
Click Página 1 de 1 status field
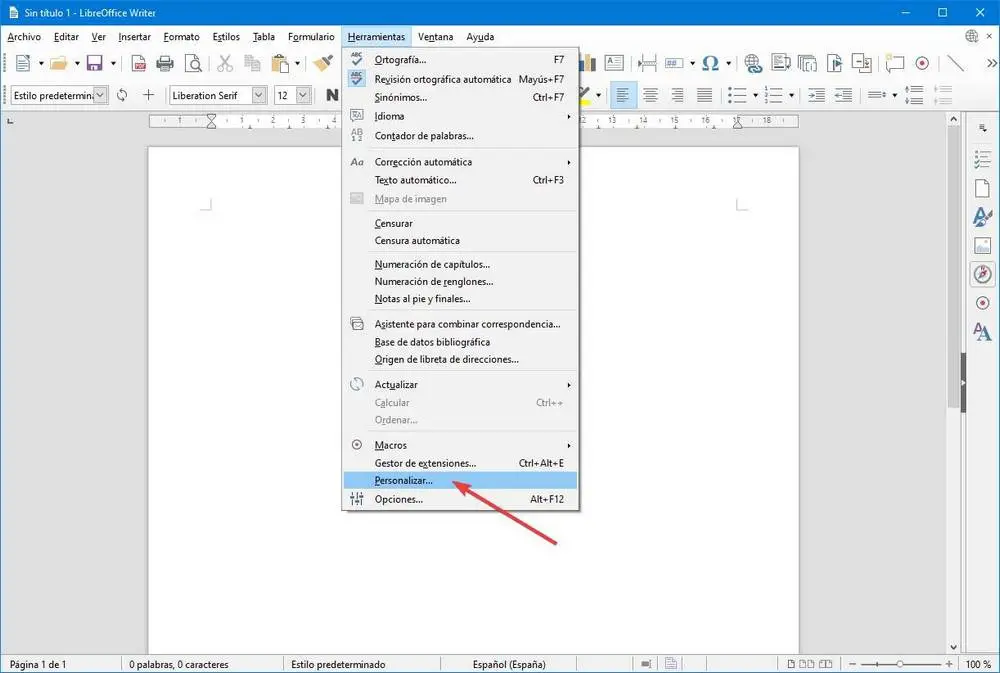pyautogui.click(x=38, y=664)
